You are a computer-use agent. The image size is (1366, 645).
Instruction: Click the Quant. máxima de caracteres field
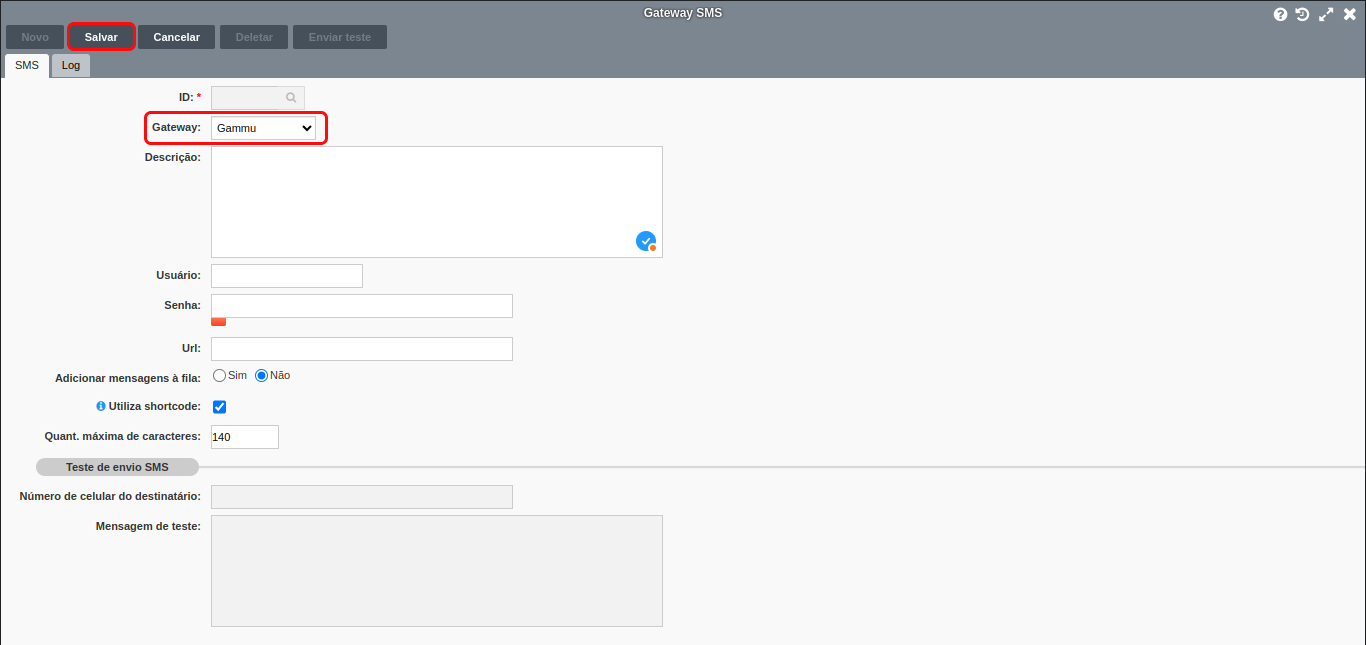[x=245, y=437]
